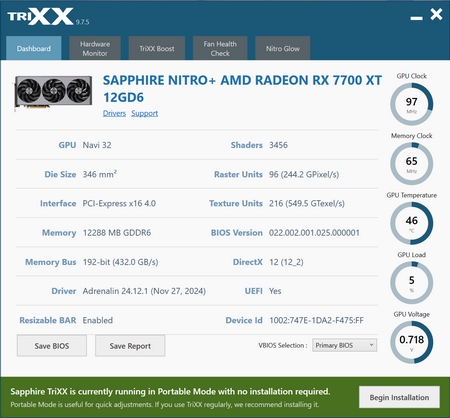Image resolution: width=450 pixels, height=418 pixels.
Task: Click Device Id value 1002:747E-1DA2-F475:FF
Action: click(x=316, y=320)
